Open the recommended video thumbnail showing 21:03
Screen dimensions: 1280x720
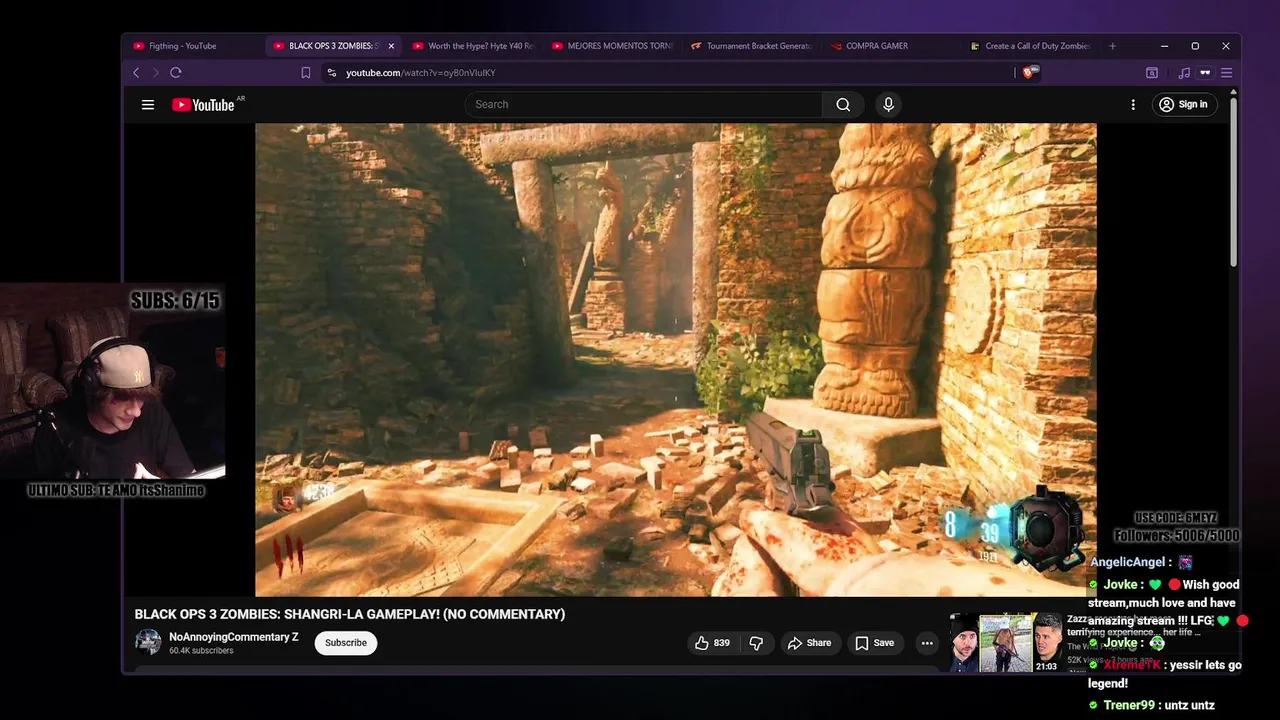click(1005, 643)
